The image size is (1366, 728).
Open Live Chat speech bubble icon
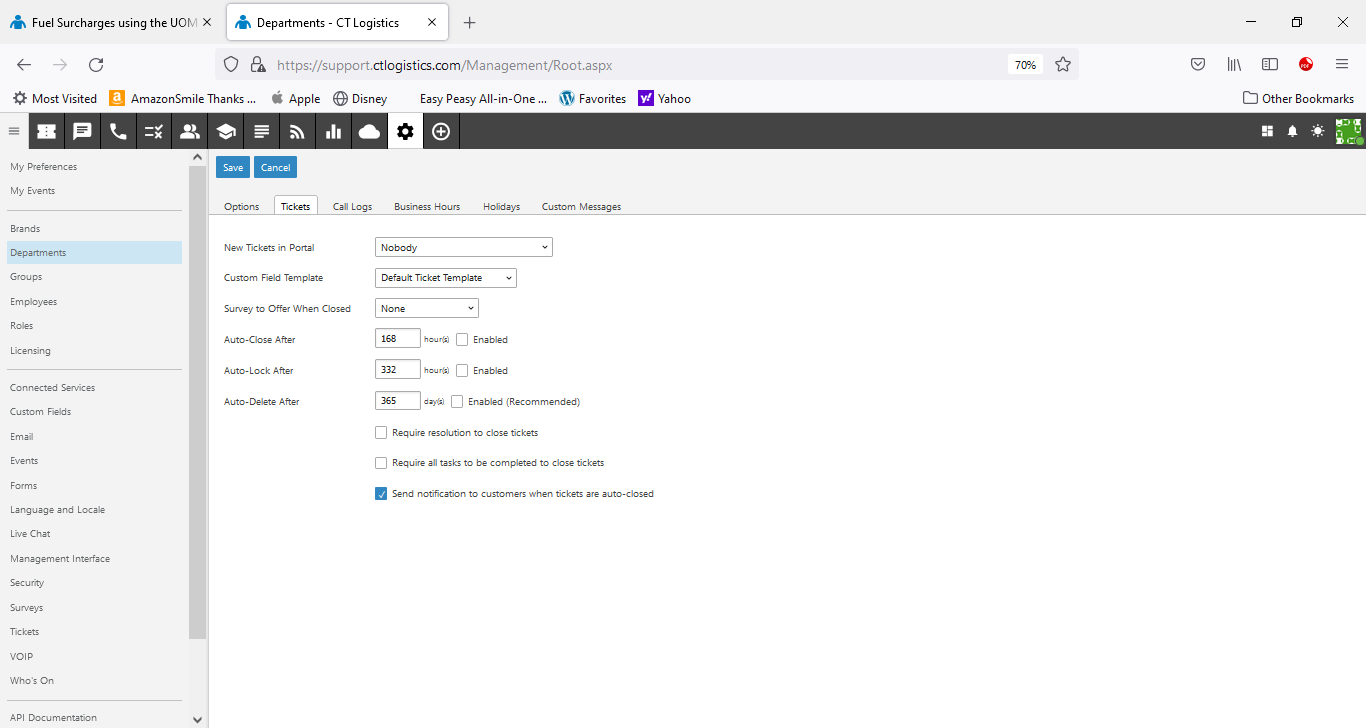tap(82, 131)
